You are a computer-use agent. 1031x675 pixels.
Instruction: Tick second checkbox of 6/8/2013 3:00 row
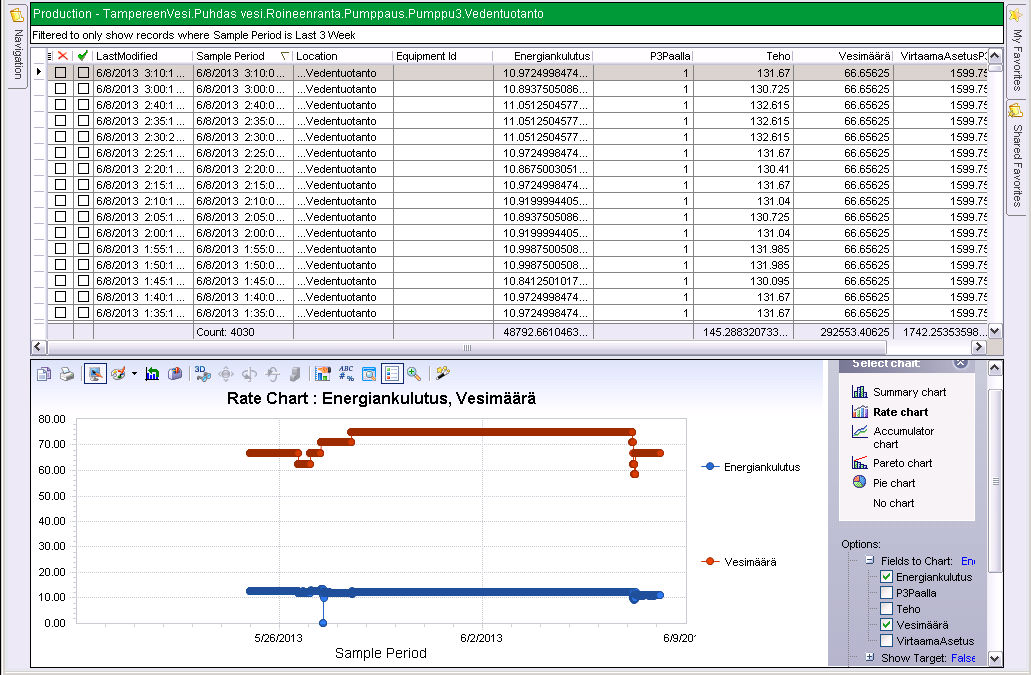pyautogui.click(x=84, y=89)
